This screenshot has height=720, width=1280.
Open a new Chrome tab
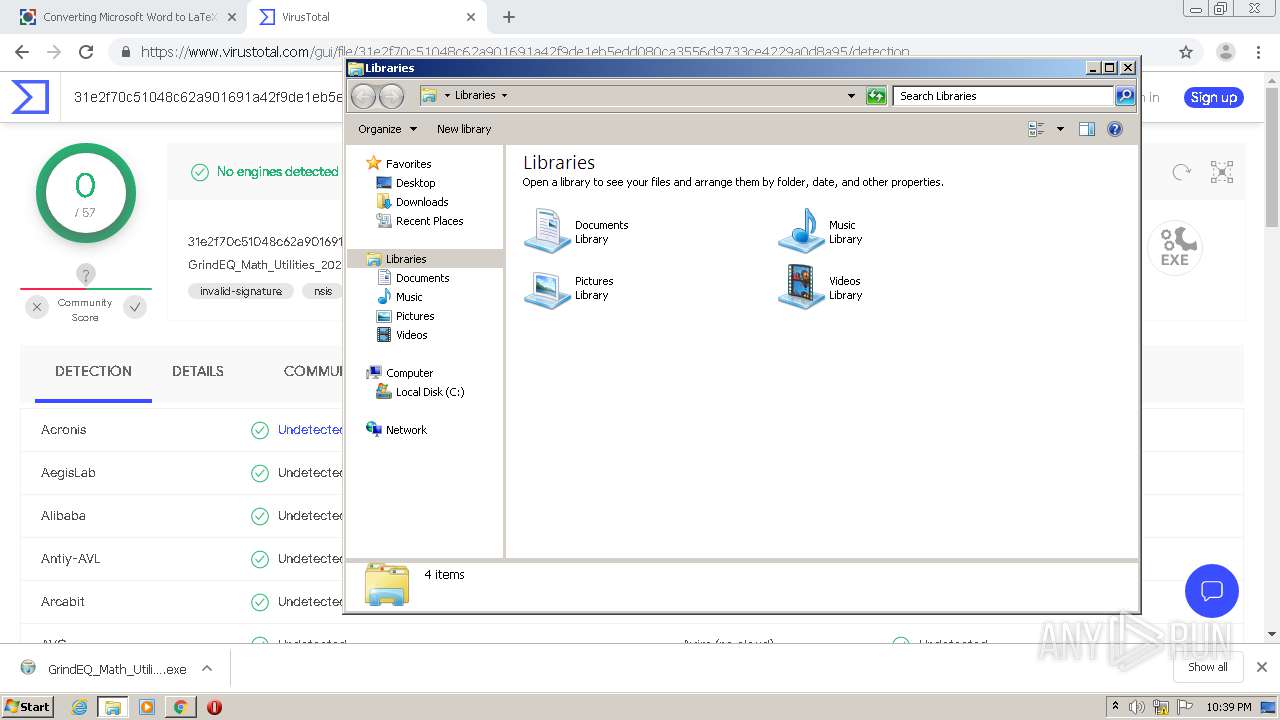(x=509, y=17)
